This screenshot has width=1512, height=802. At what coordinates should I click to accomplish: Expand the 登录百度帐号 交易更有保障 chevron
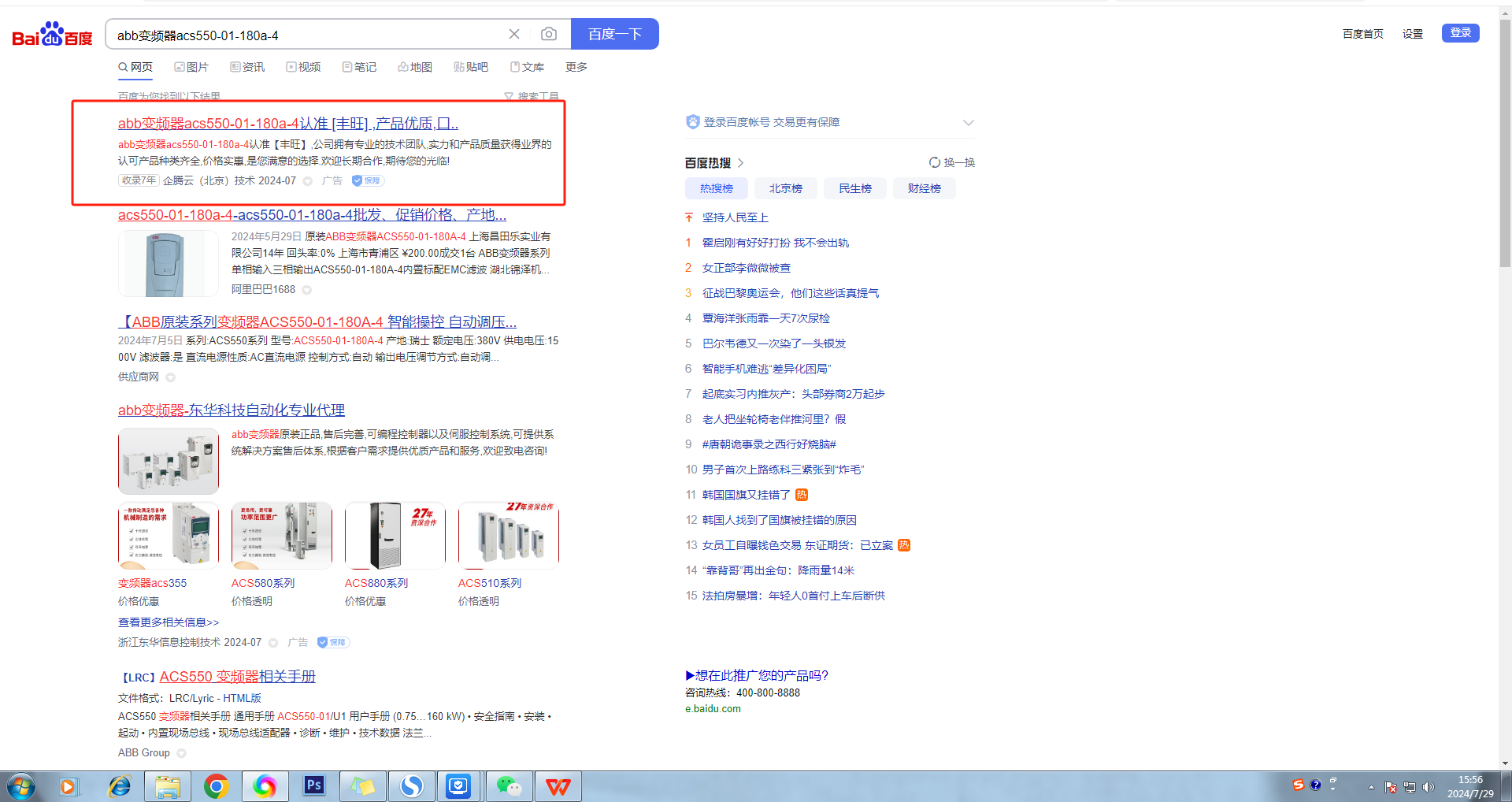click(x=969, y=122)
